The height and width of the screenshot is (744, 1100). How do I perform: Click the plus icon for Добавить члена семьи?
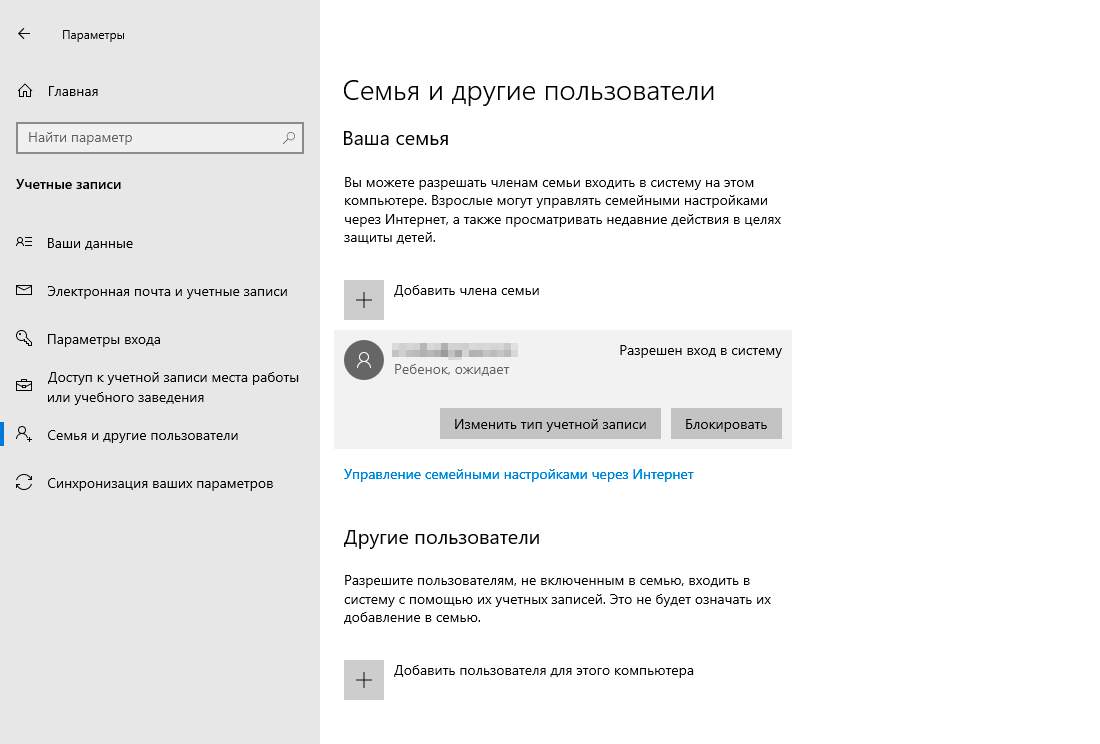(x=363, y=300)
